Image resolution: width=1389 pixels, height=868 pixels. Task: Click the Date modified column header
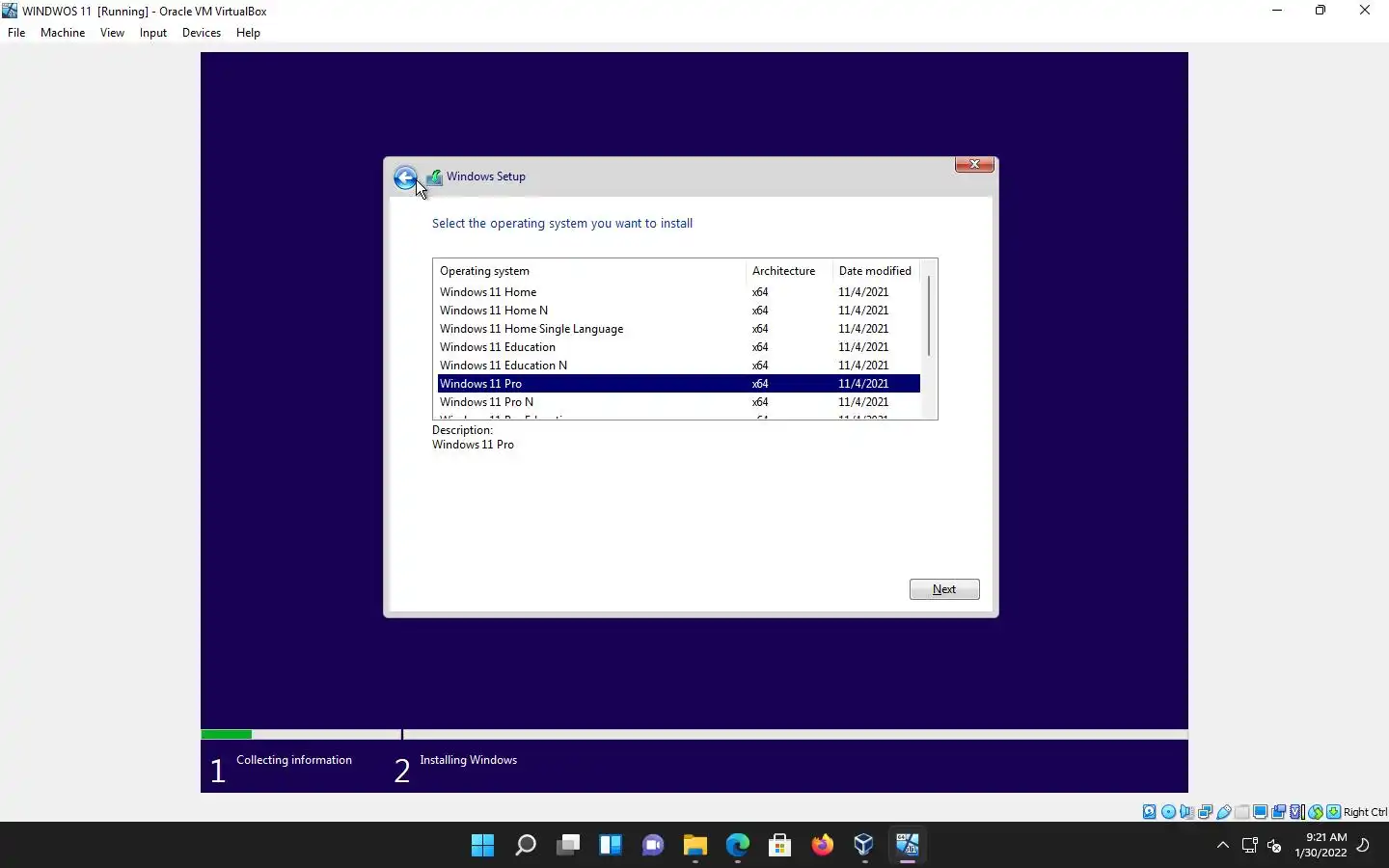point(876,271)
